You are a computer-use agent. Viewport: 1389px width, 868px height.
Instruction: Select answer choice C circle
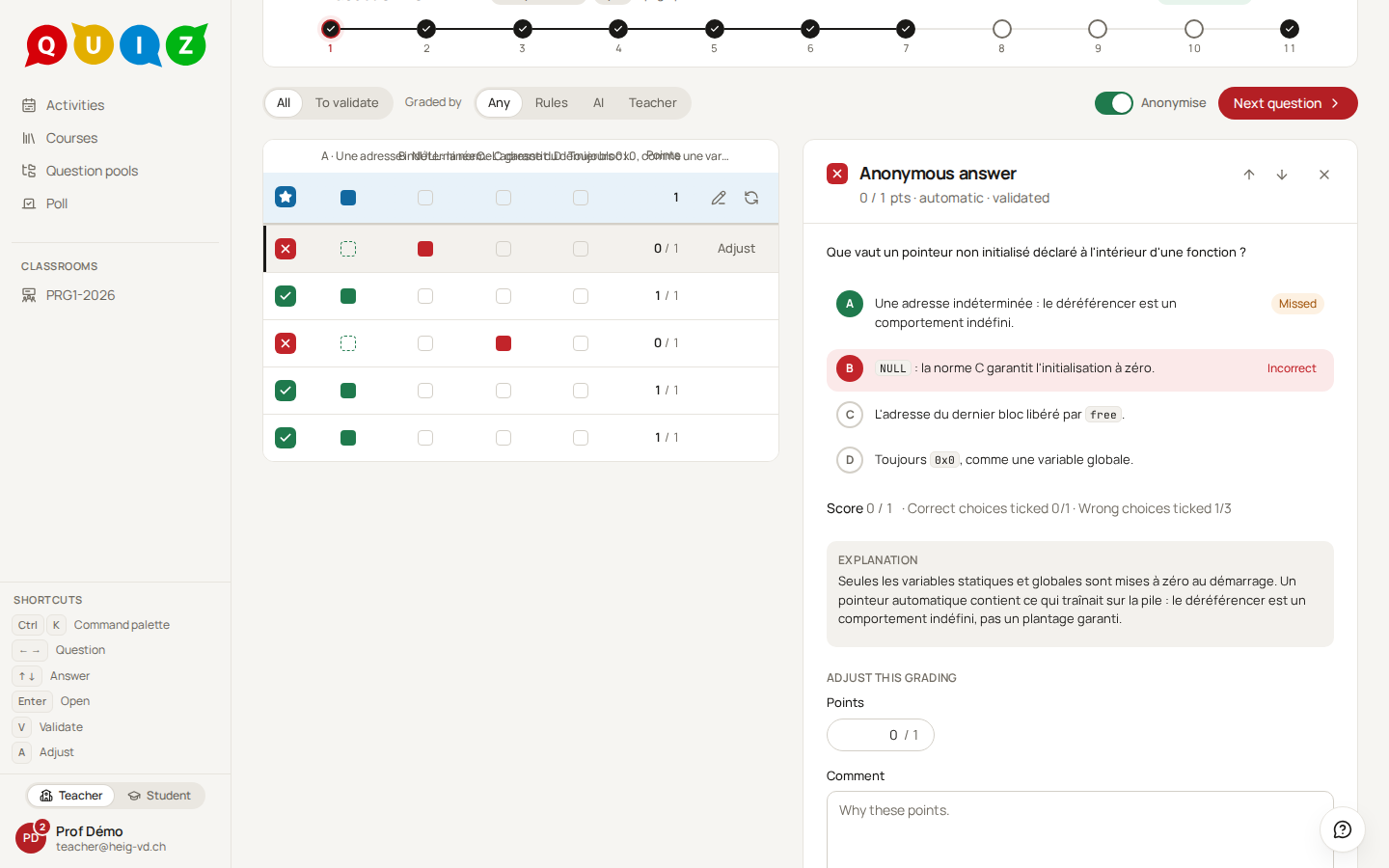point(850,415)
